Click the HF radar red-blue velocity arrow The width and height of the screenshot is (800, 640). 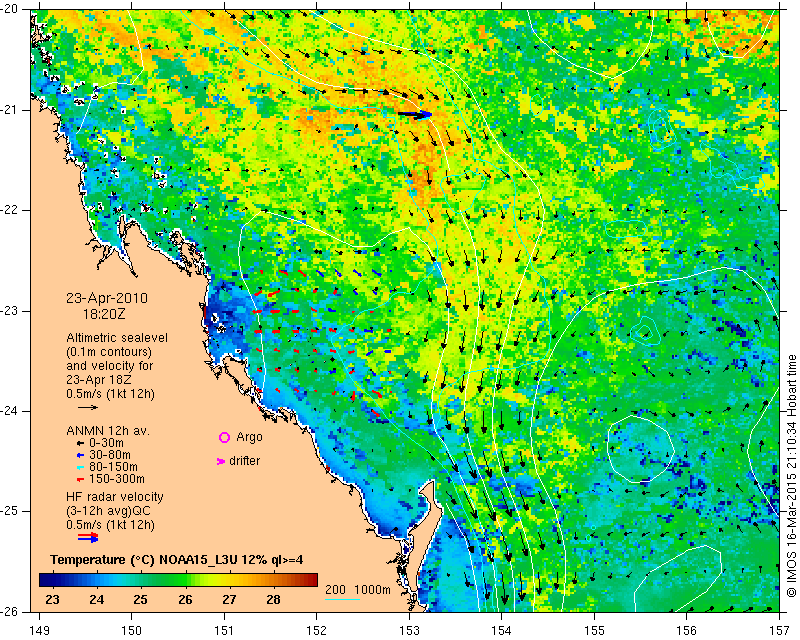pos(88,537)
